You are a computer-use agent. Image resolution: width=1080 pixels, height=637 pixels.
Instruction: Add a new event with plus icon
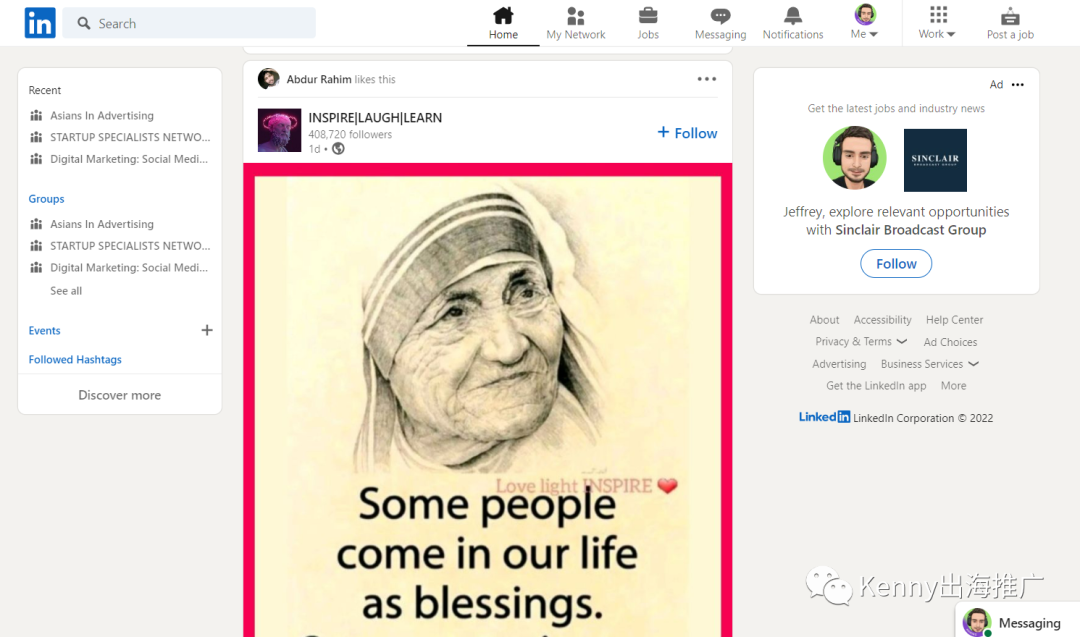[207, 331]
